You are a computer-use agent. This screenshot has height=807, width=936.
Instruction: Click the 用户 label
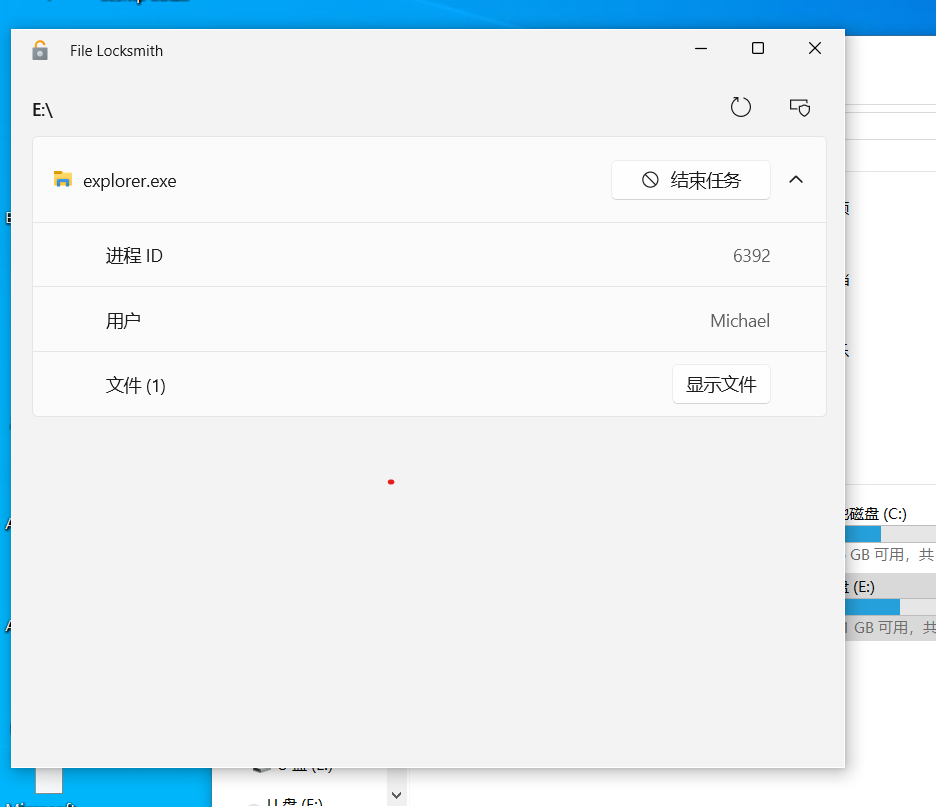coord(123,321)
